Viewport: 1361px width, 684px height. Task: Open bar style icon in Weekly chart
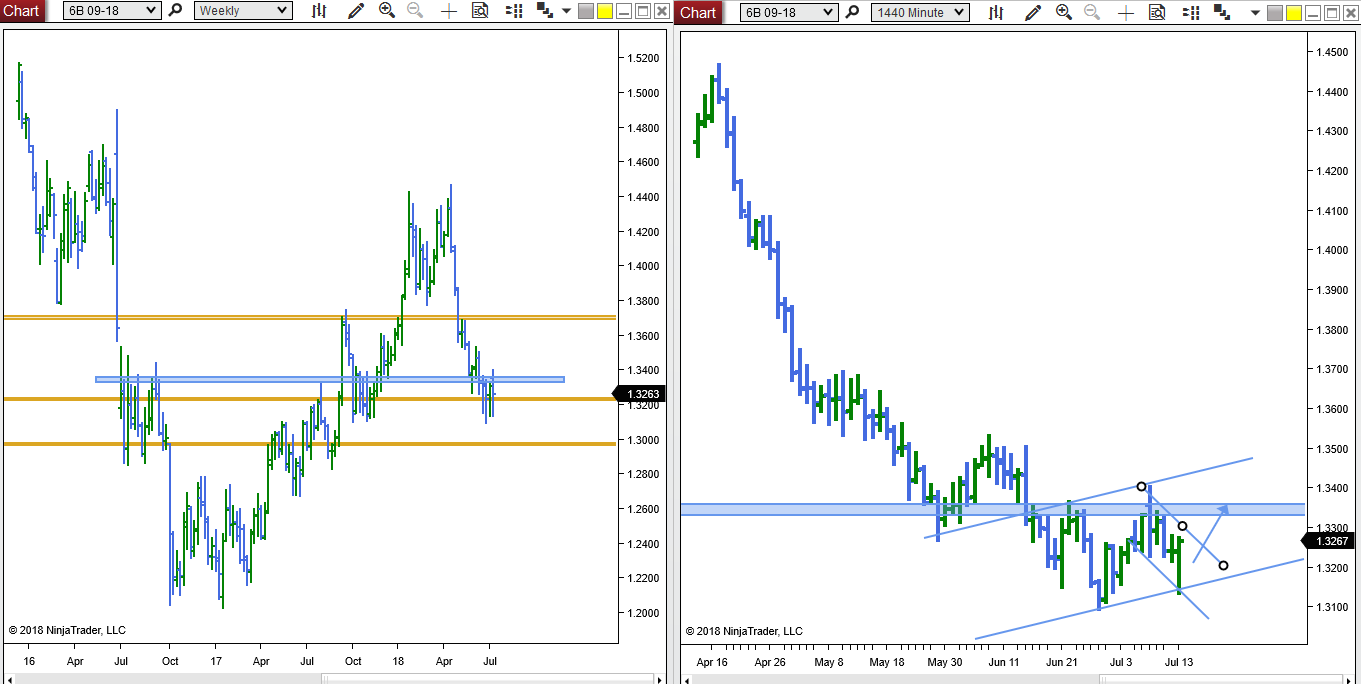319,11
